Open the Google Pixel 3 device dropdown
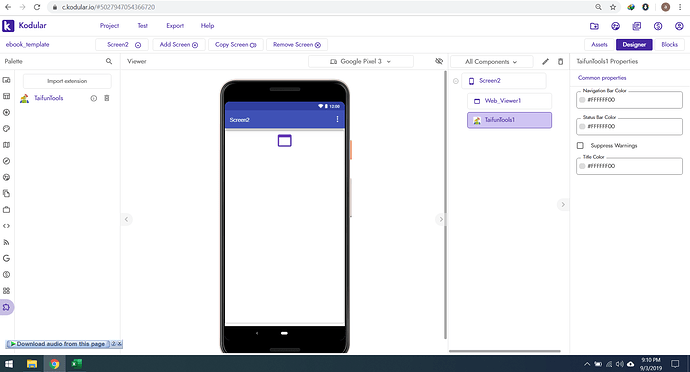 coord(361,62)
